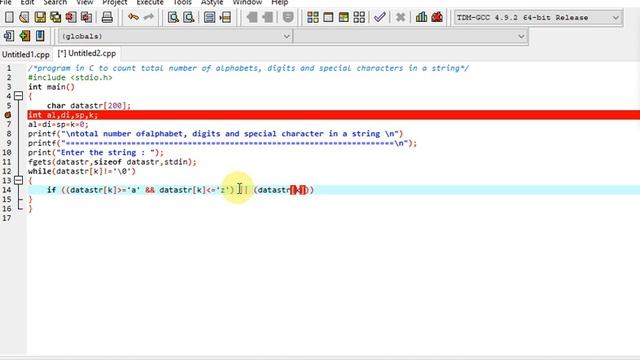Screen dimensions: 640x360
Task: Expand the (globals) scope dropdown
Action: pos(286,36)
